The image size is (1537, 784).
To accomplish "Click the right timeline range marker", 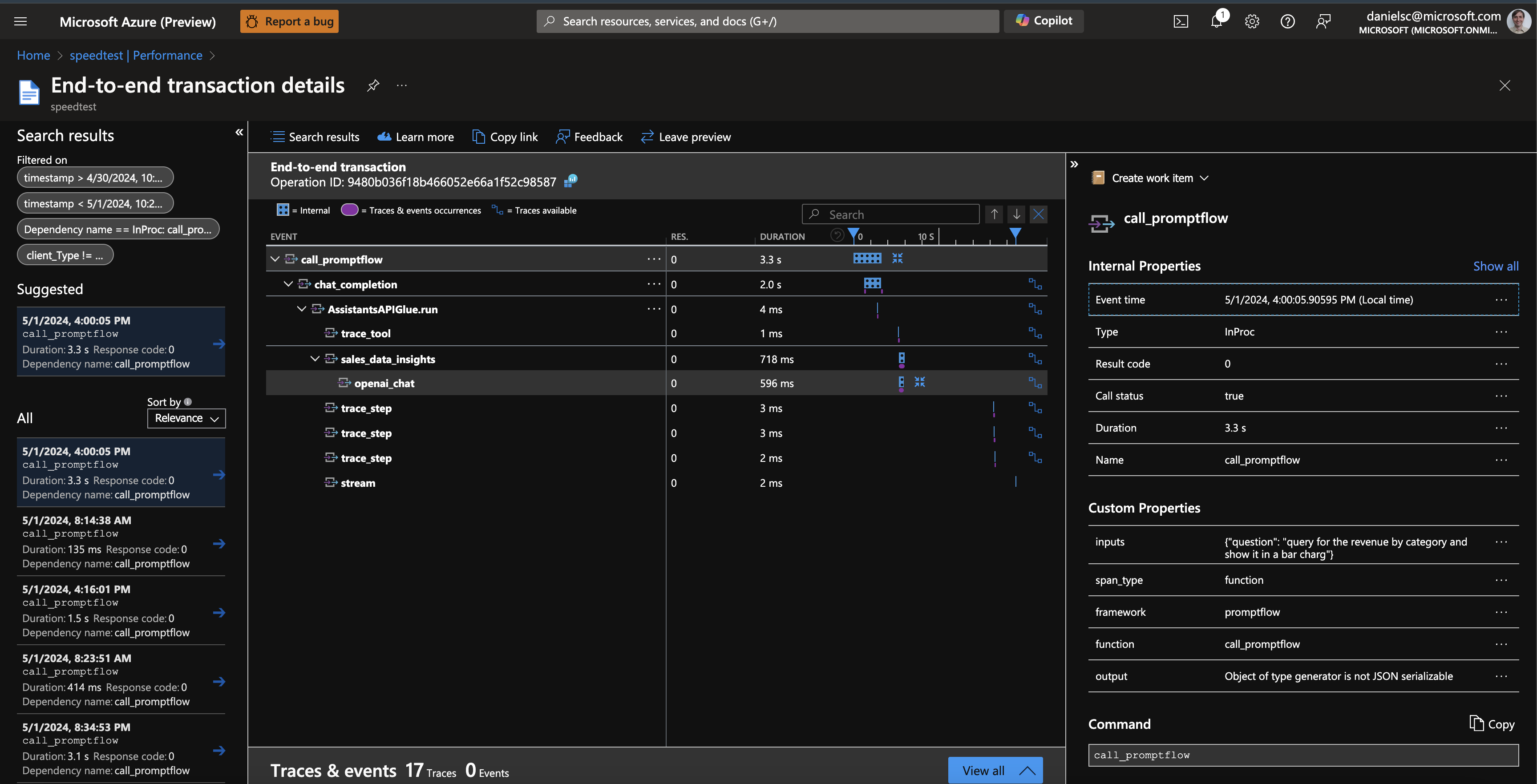I will (x=1015, y=233).
